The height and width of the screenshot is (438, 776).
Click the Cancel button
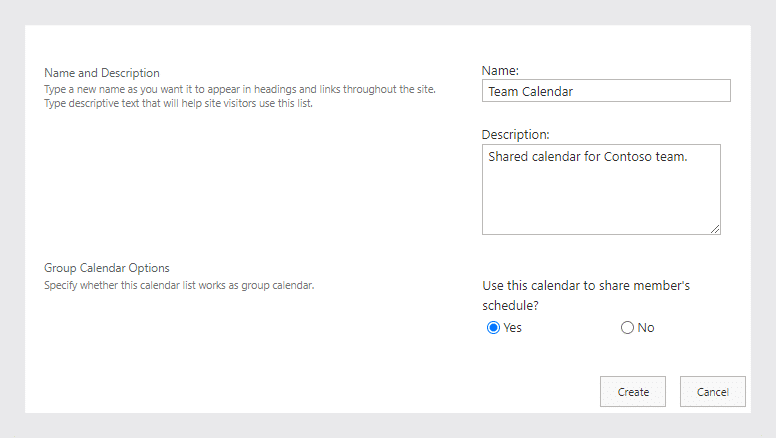tap(712, 391)
